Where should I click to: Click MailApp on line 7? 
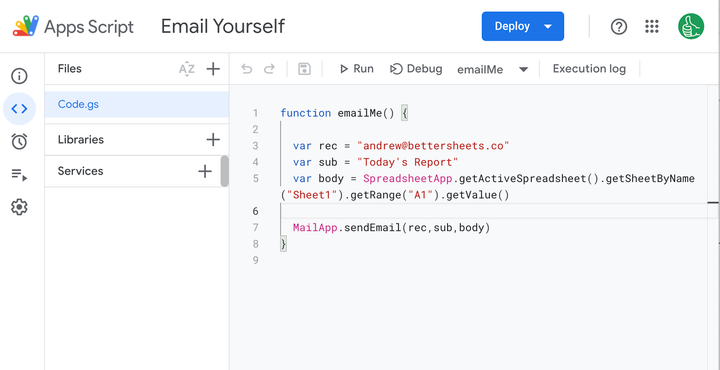pyautogui.click(x=315, y=228)
